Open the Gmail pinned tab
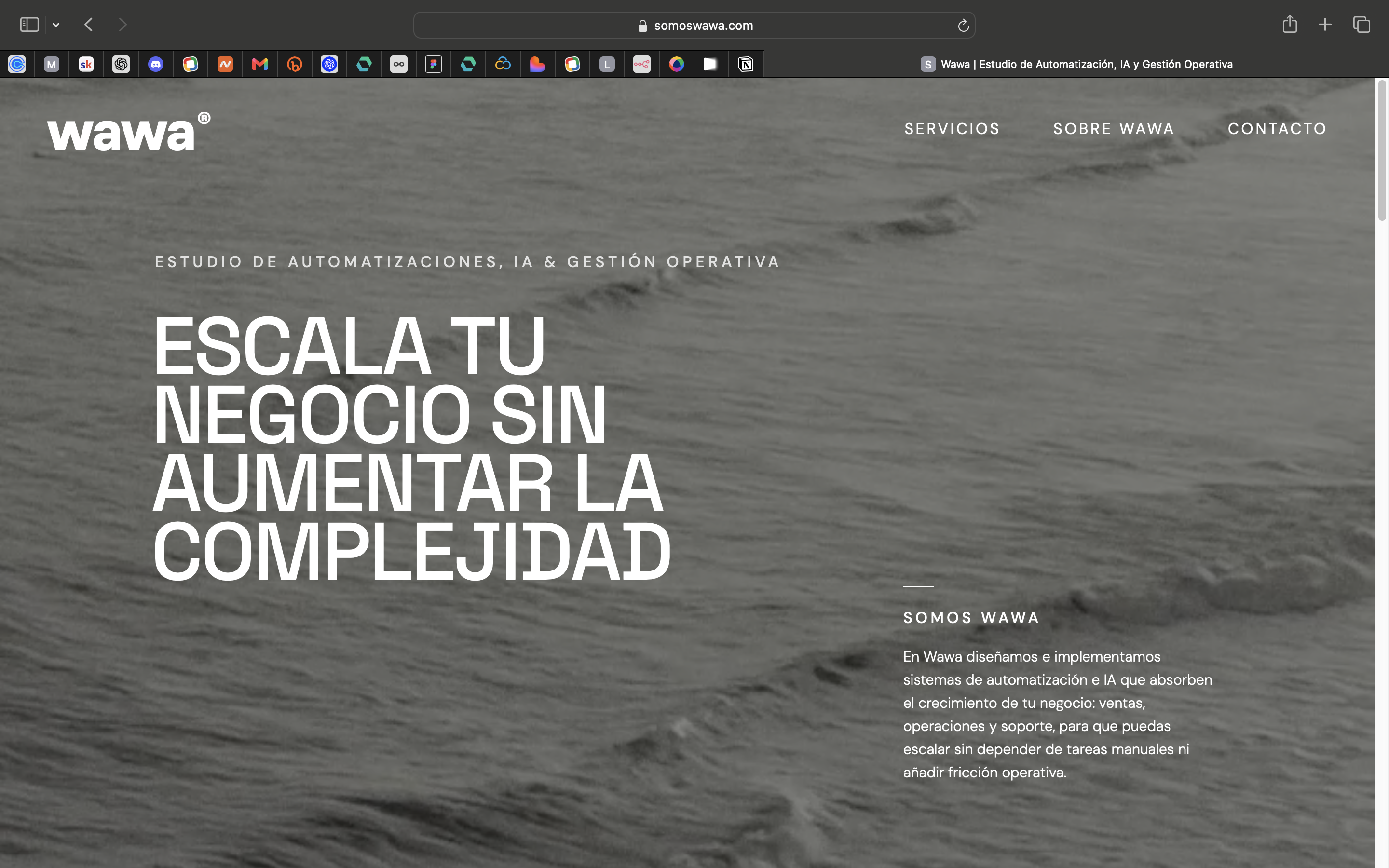The height and width of the screenshot is (868, 1389). [260, 64]
